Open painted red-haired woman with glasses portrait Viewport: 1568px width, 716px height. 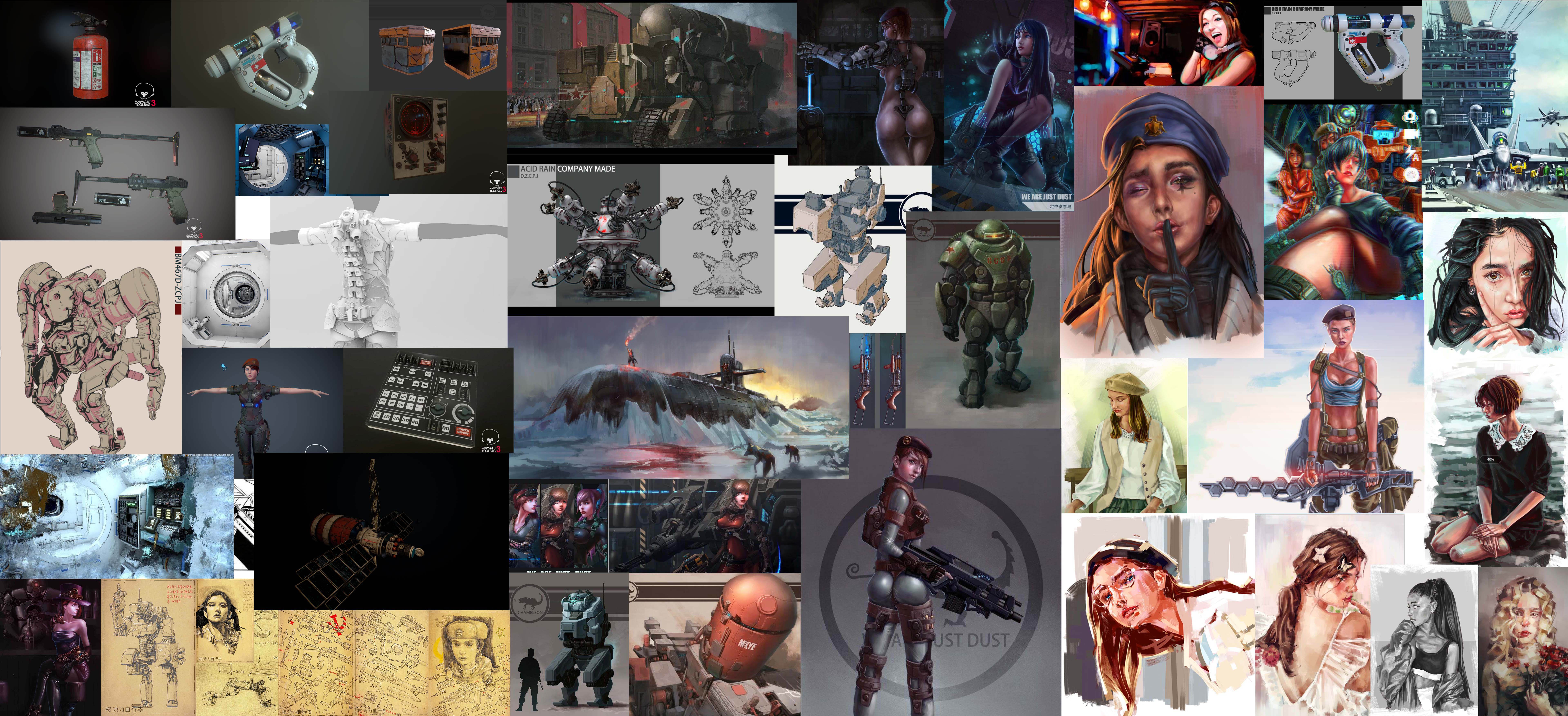(x=1158, y=614)
